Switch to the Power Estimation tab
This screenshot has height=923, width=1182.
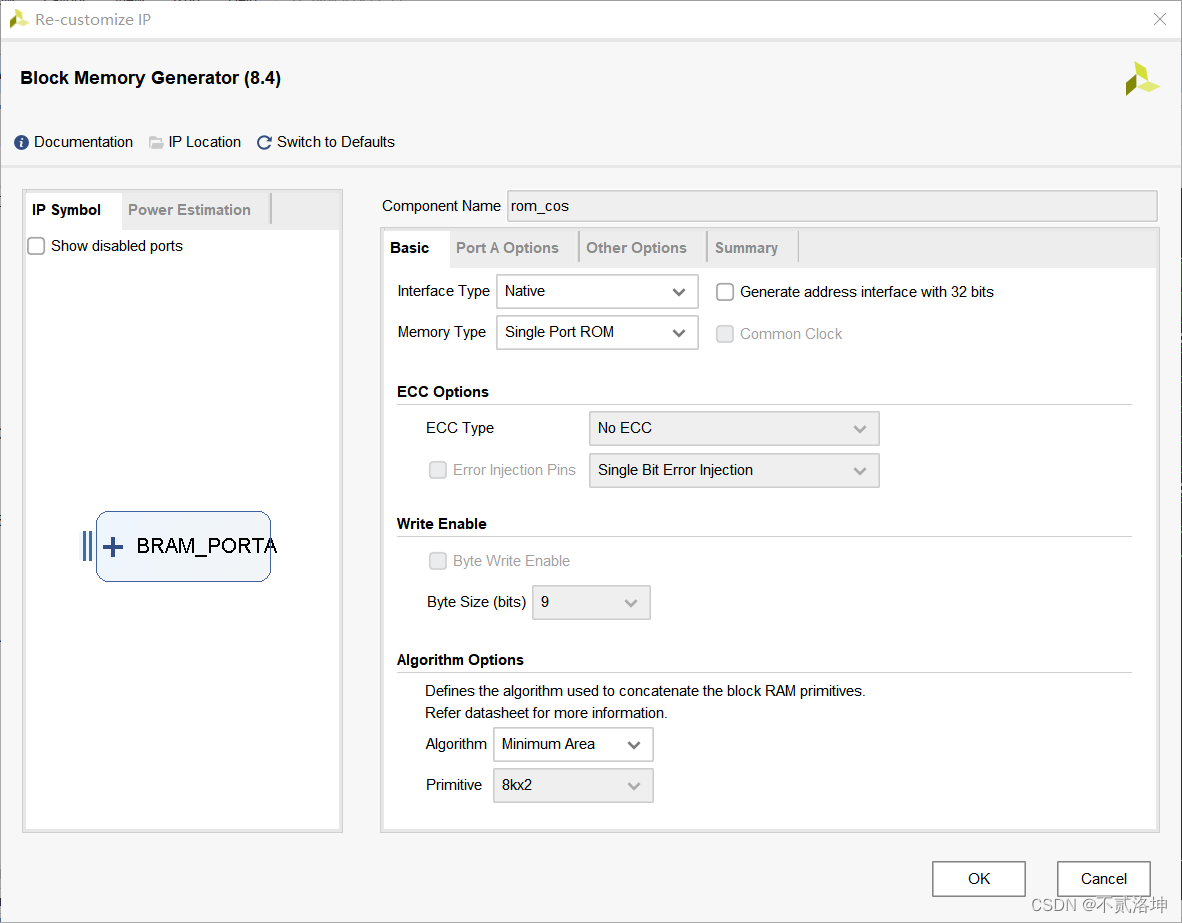(x=189, y=210)
